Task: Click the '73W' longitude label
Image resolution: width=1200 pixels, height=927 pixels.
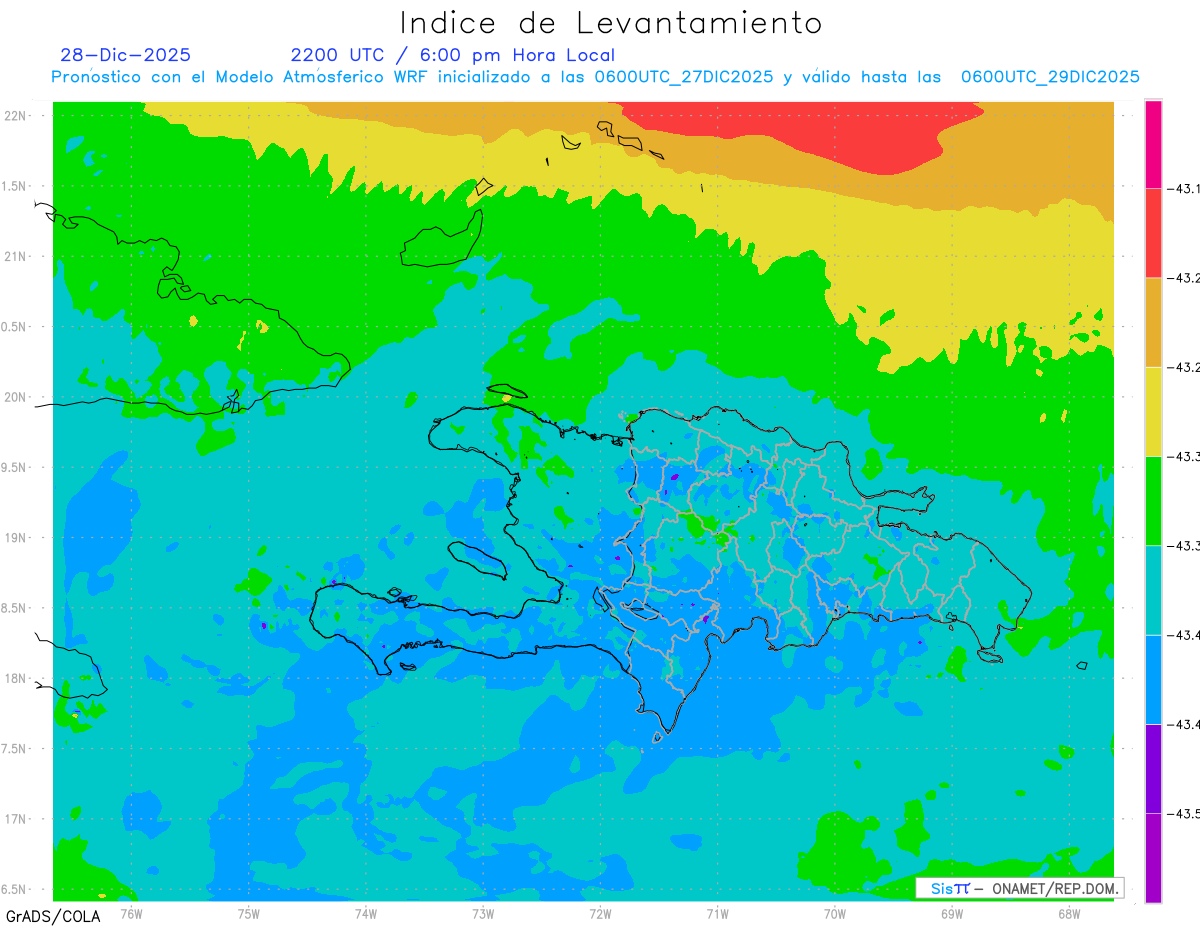Action: coord(483,914)
